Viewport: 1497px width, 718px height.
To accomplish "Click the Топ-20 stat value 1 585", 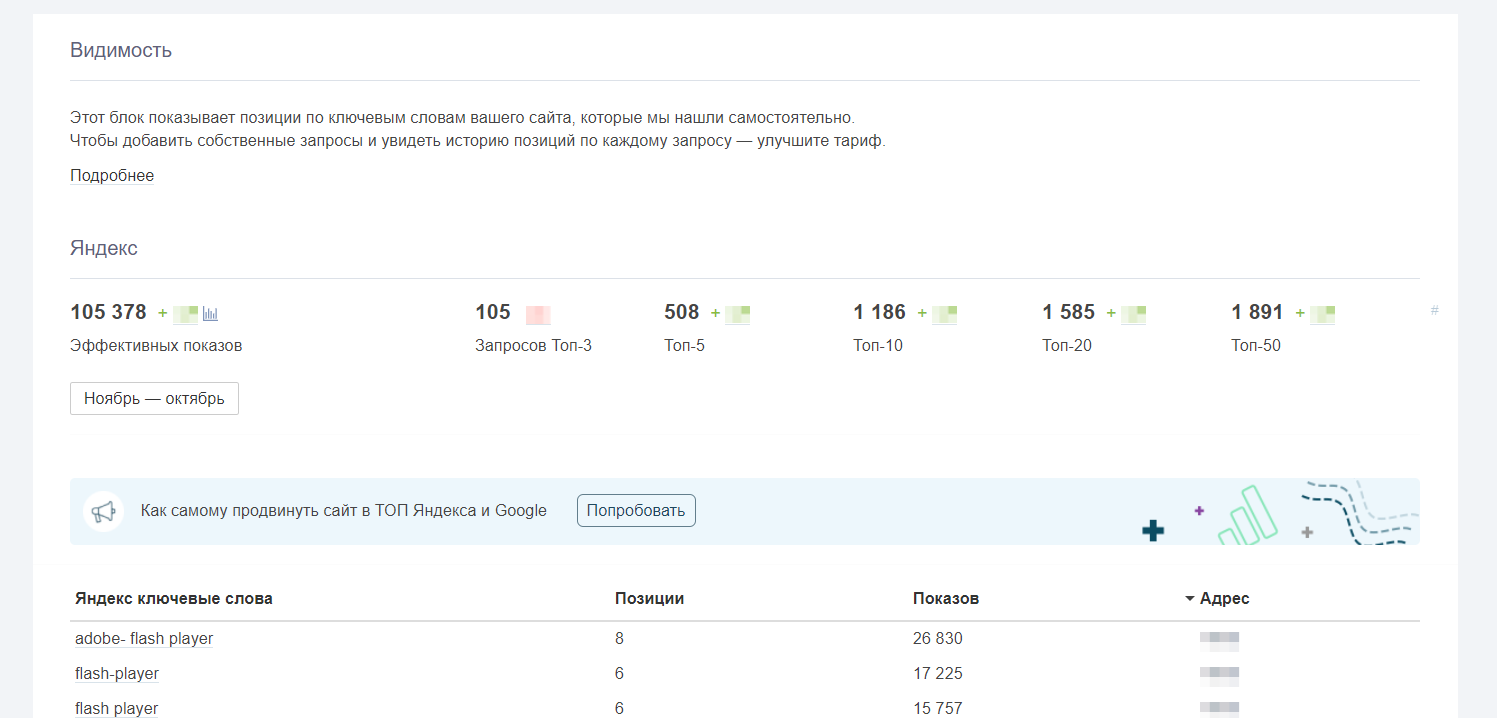I will pyautogui.click(x=1068, y=312).
